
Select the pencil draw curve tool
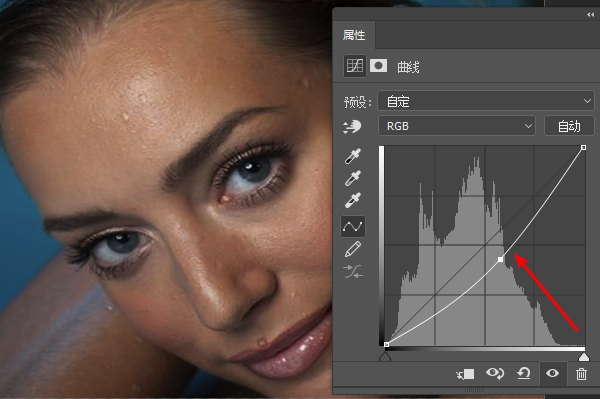click(352, 249)
